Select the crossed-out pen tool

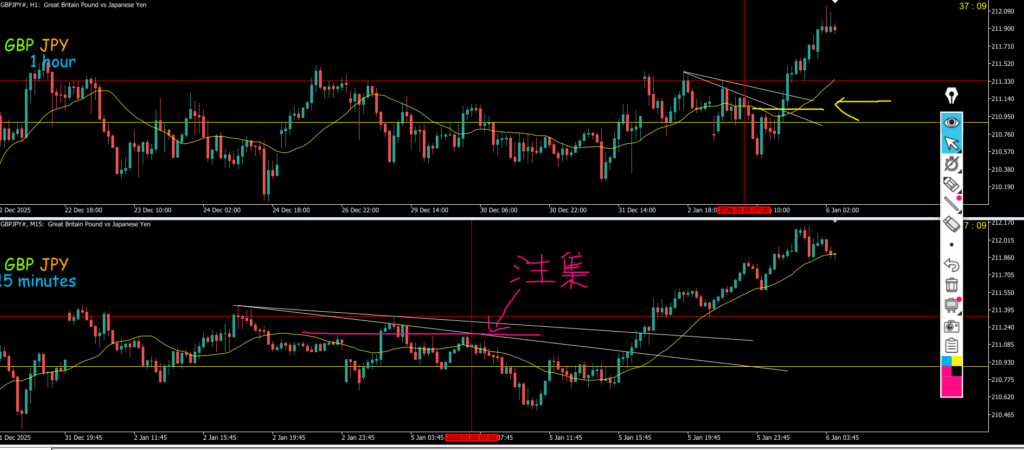tap(952, 164)
